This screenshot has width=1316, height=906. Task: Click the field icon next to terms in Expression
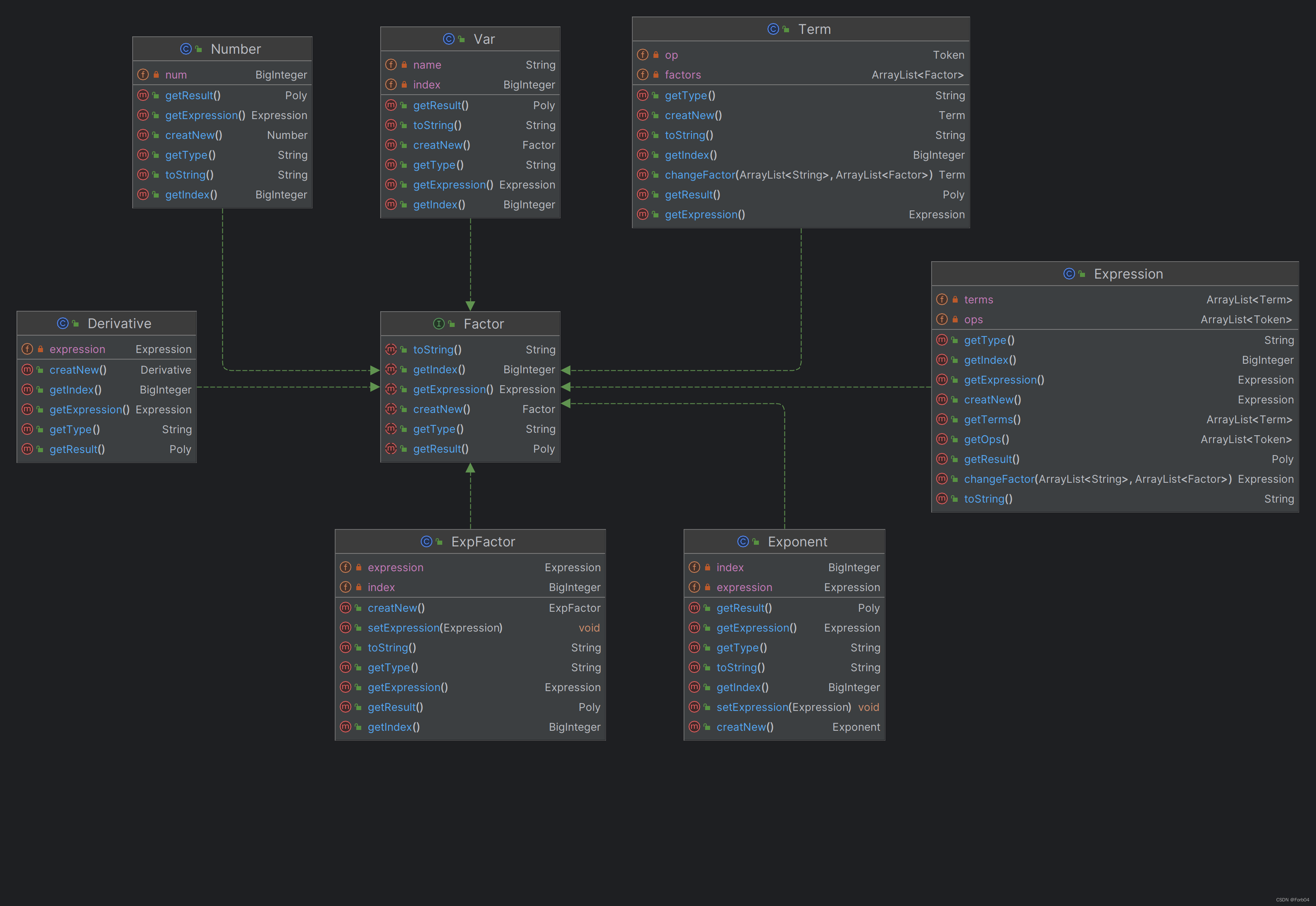(942, 299)
